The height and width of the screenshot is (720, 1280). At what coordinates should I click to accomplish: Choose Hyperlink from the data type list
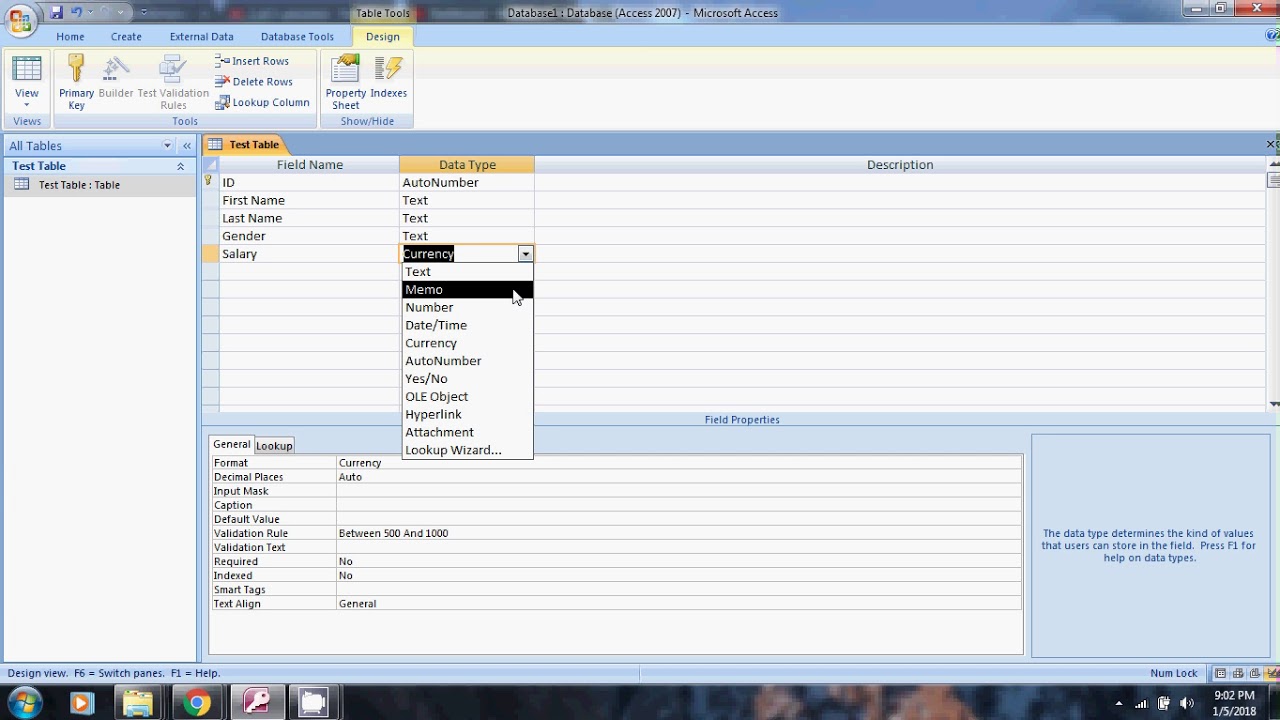coord(468,415)
